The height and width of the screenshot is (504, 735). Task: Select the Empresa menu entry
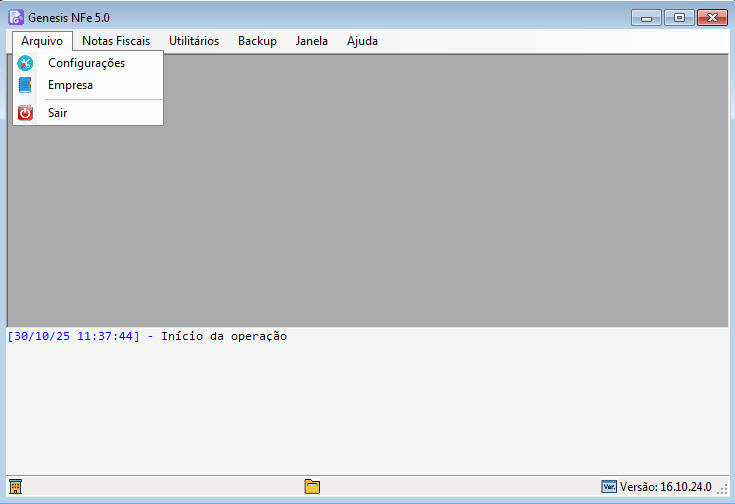[x=70, y=86]
